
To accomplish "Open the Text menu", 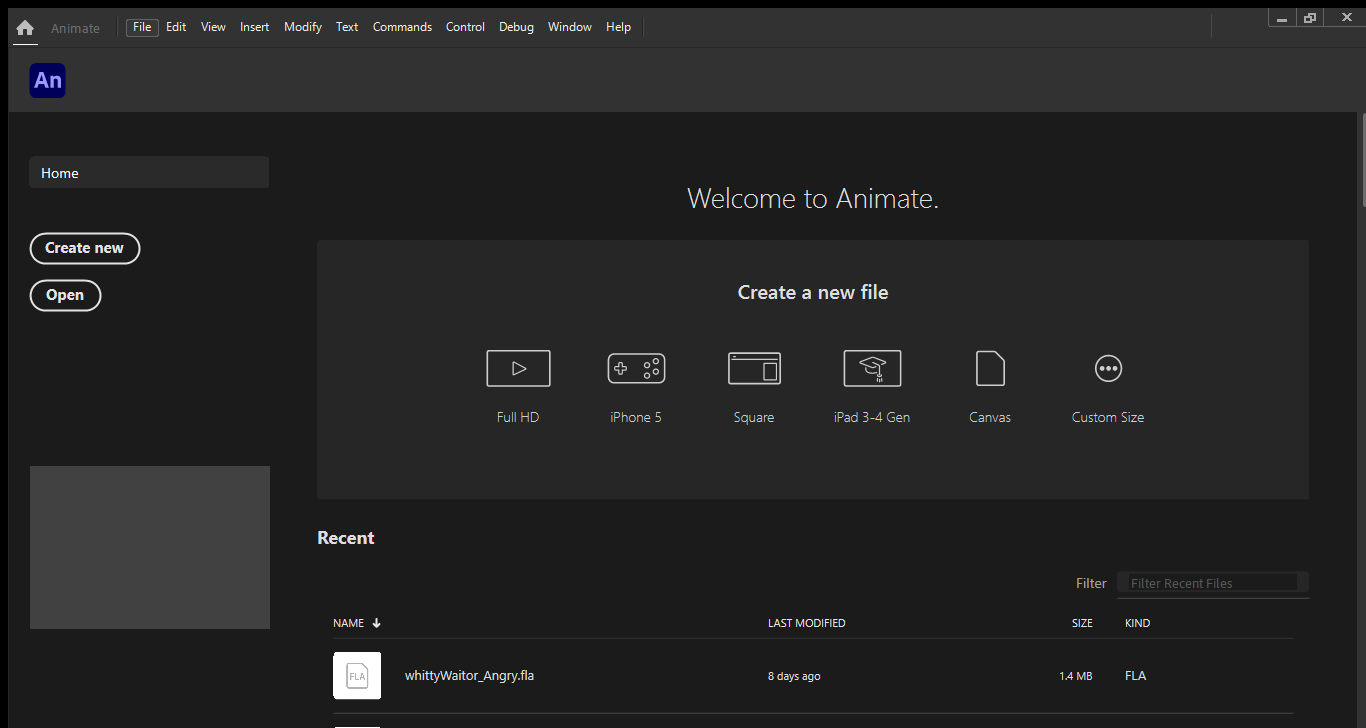I will point(347,27).
